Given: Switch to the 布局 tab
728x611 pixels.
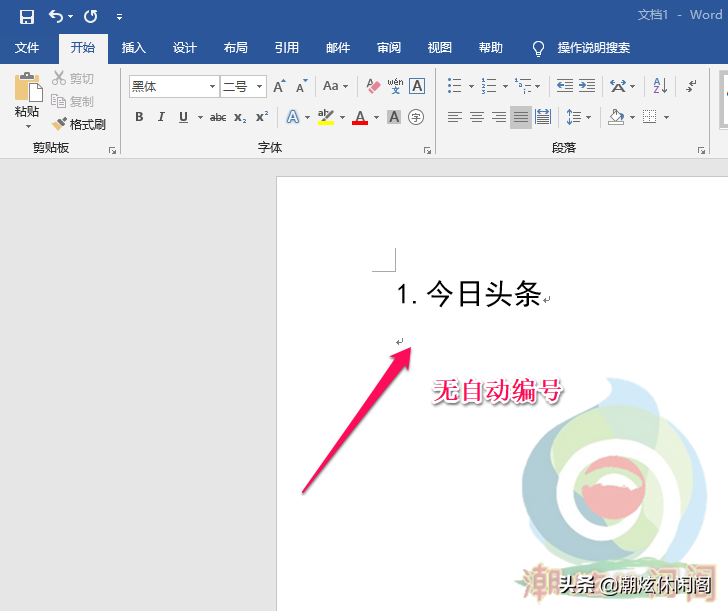Looking at the screenshot, I should [x=236, y=47].
